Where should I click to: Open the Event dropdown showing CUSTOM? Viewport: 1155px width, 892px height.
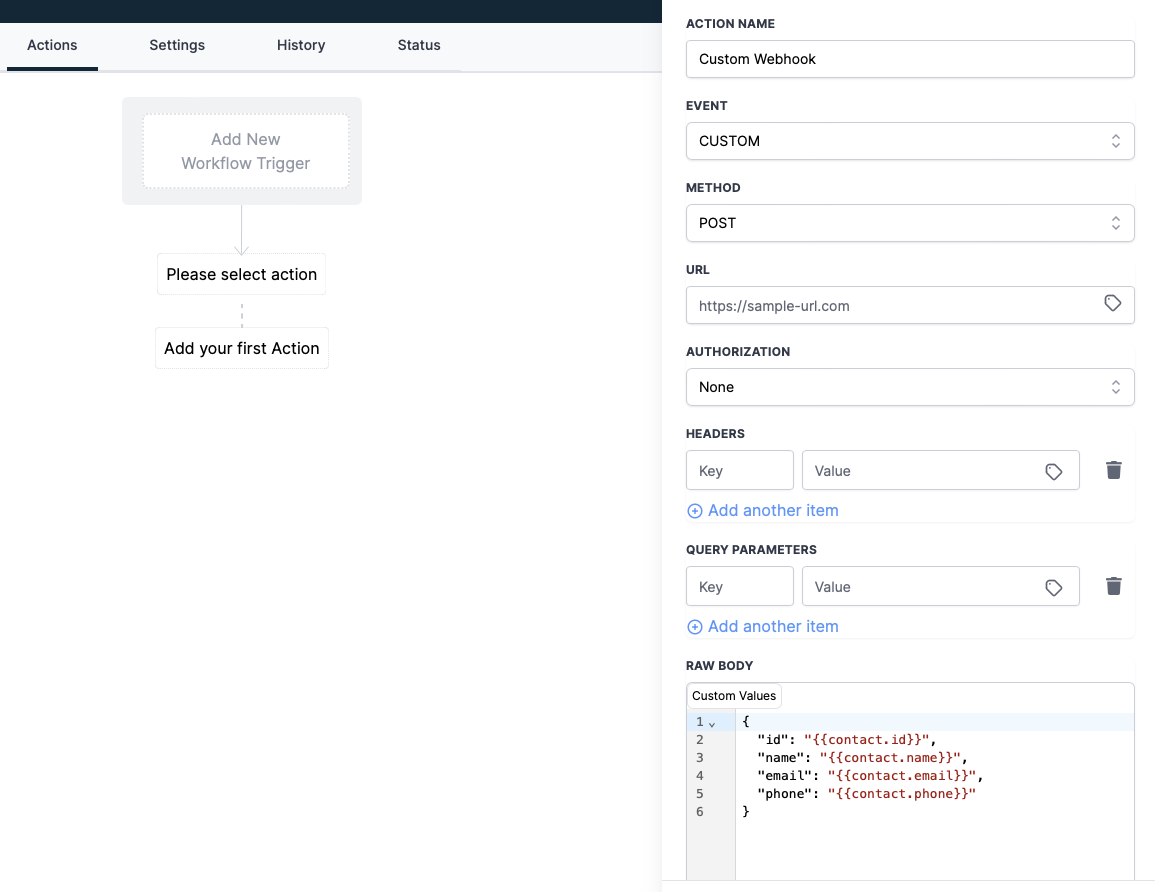910,141
